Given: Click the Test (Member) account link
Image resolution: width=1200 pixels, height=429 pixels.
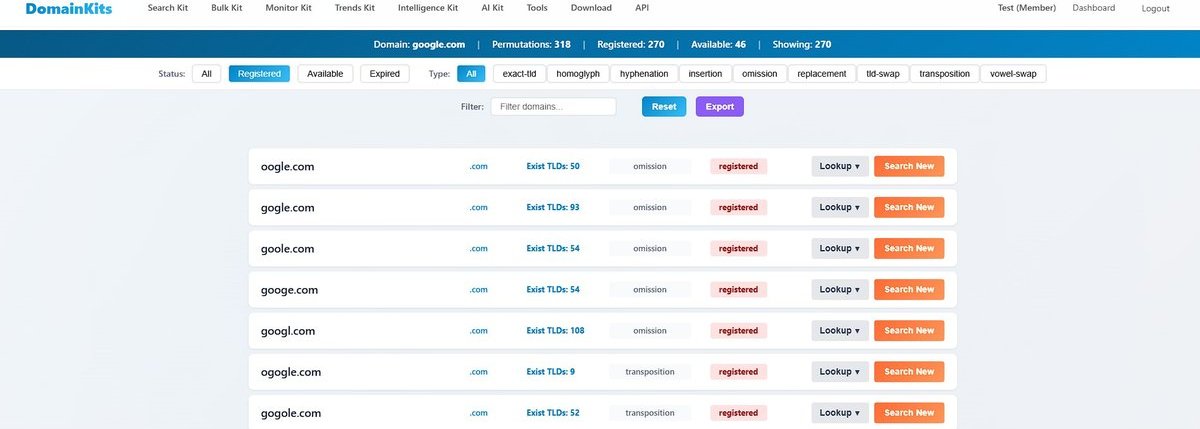Looking at the screenshot, I should [1026, 8].
